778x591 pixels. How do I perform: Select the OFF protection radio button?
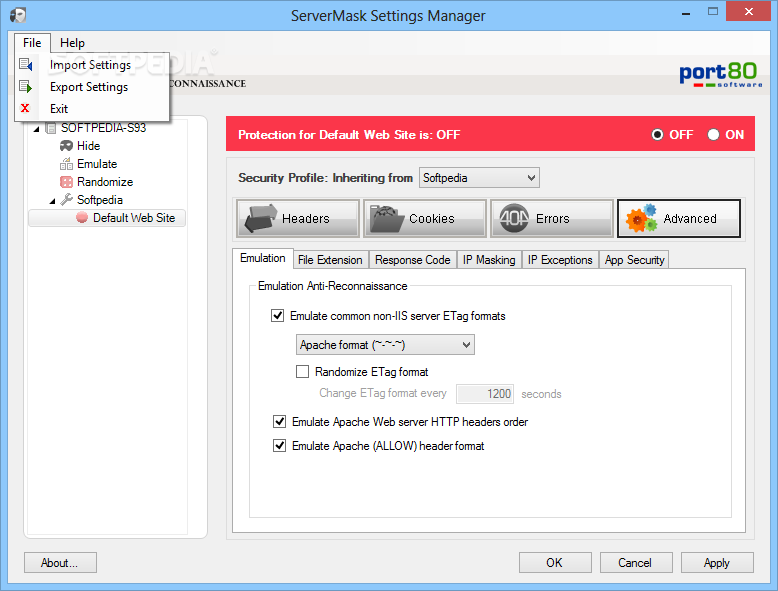point(657,134)
